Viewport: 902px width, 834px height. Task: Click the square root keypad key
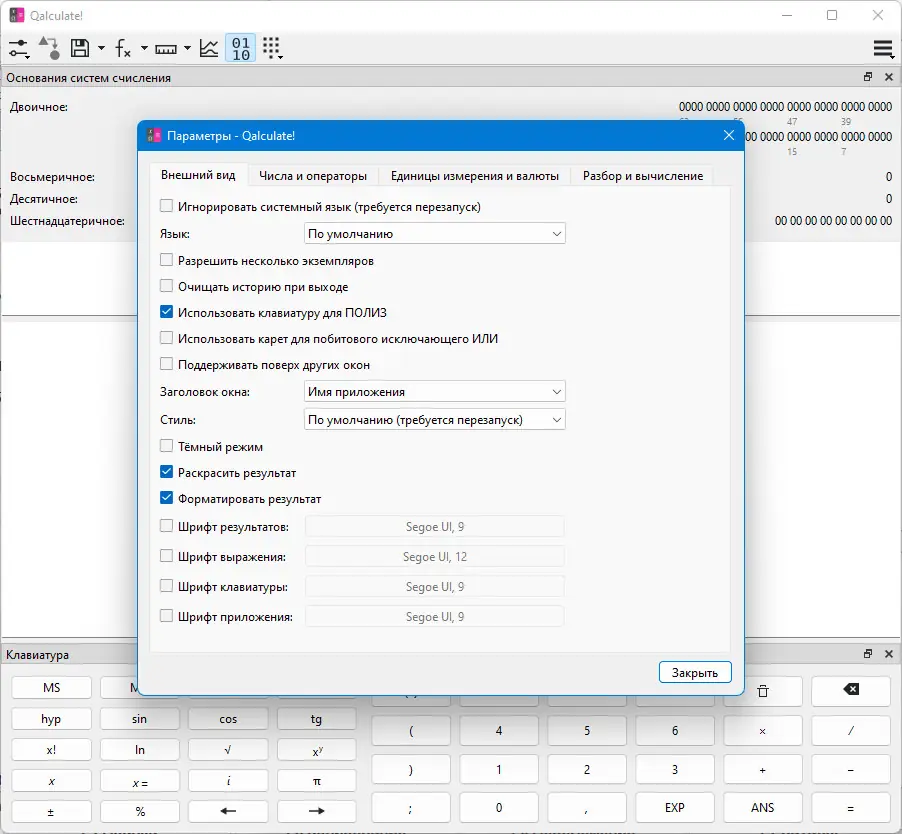point(228,749)
